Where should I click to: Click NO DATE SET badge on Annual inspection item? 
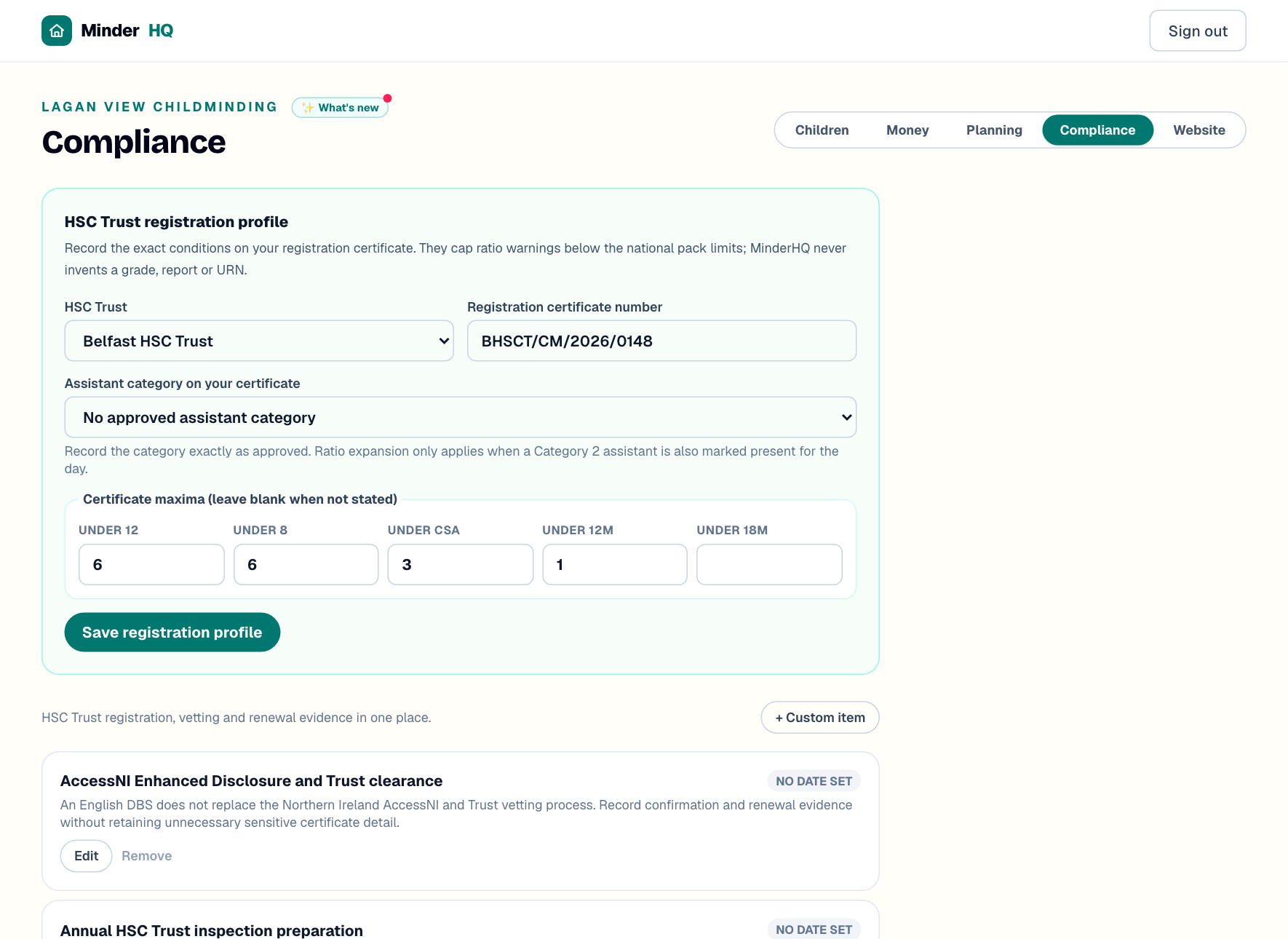(x=814, y=930)
